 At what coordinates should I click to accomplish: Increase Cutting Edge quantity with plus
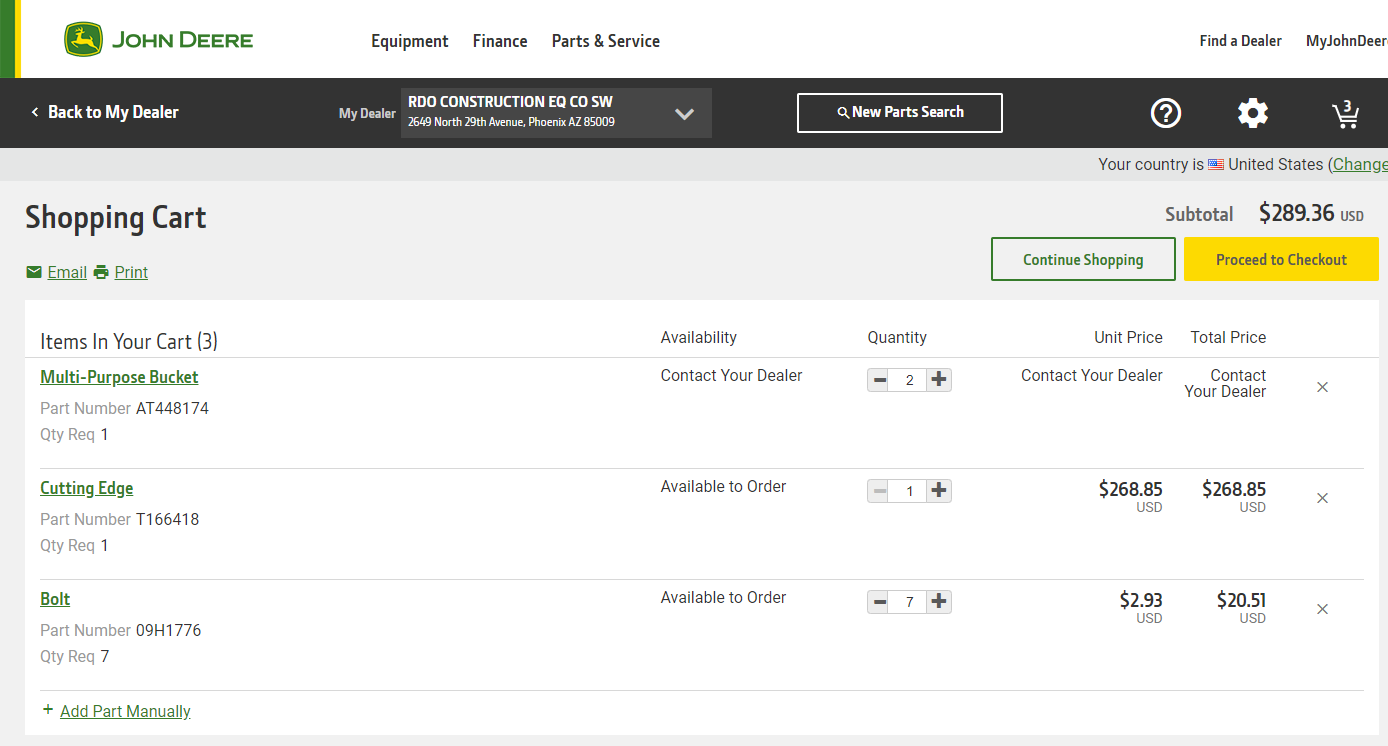(938, 491)
